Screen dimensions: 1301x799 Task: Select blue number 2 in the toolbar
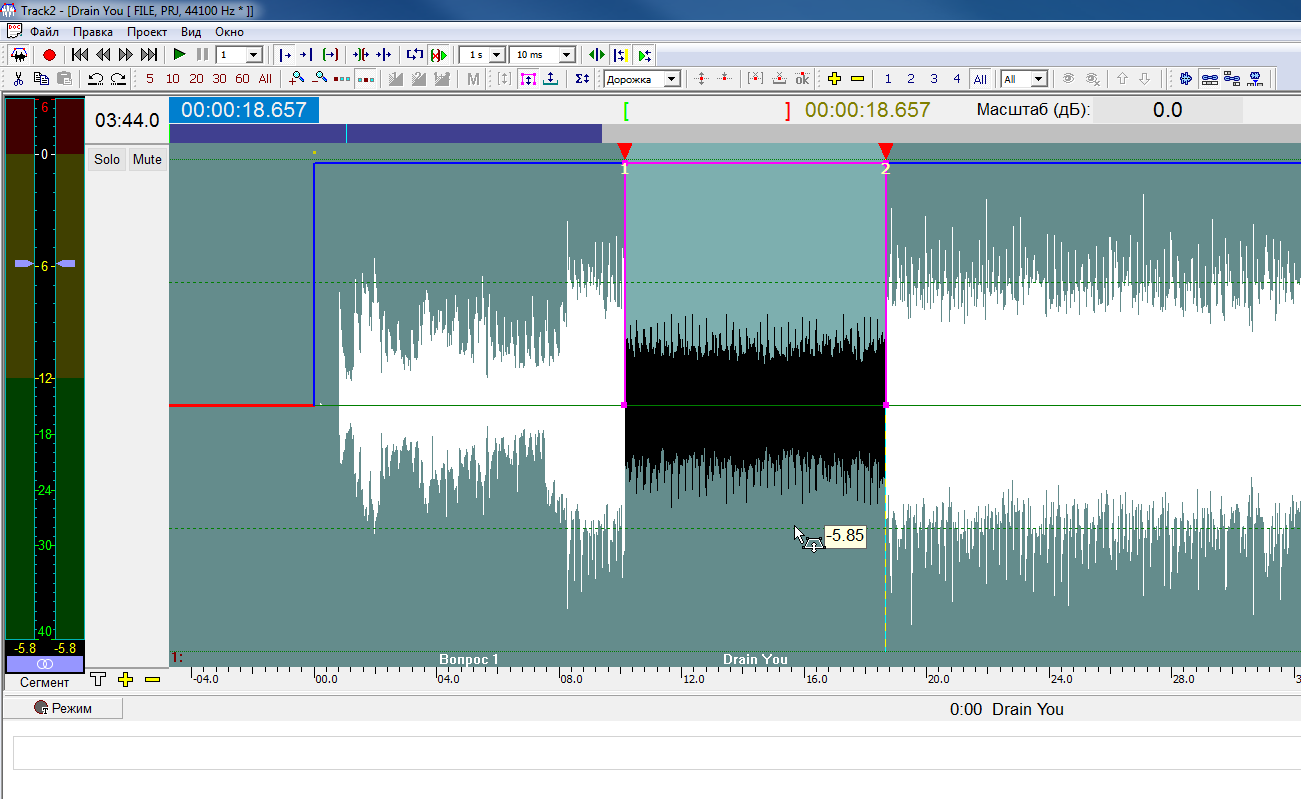coord(911,79)
